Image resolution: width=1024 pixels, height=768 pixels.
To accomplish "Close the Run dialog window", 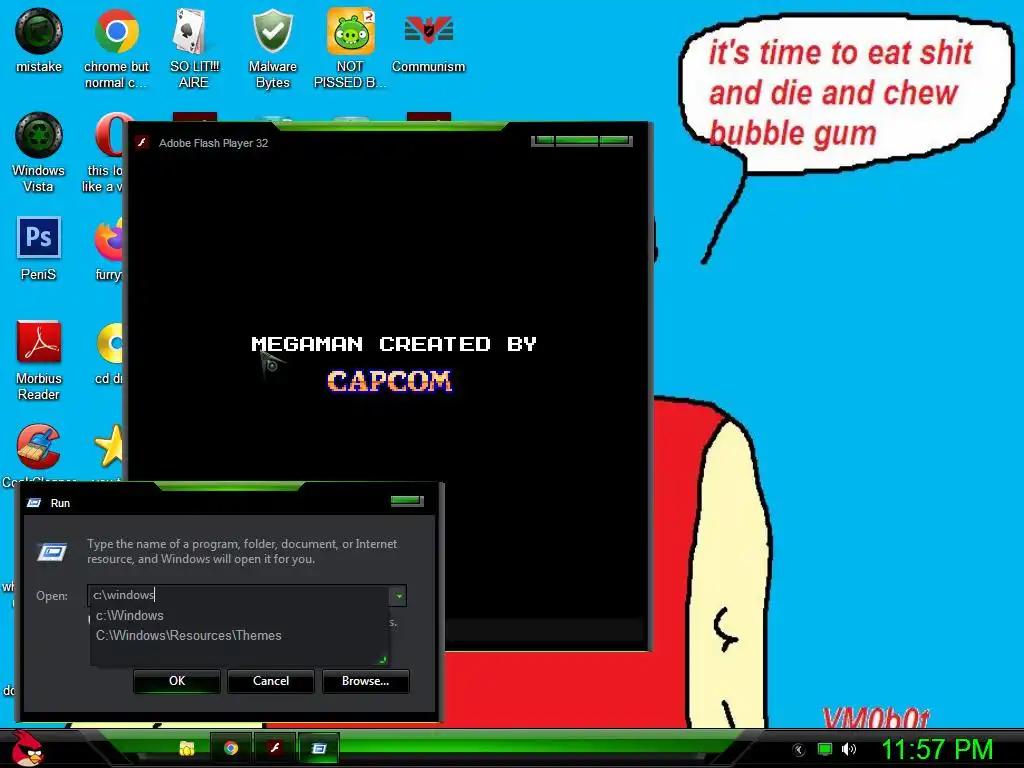I will [407, 501].
